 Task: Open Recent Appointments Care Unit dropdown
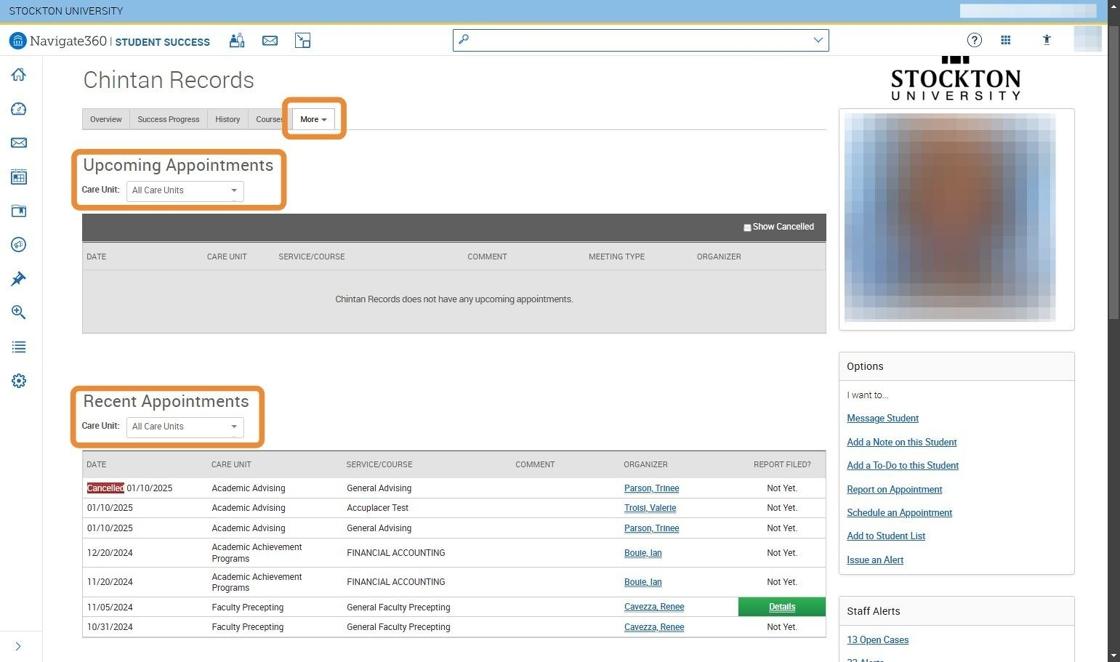pos(185,427)
